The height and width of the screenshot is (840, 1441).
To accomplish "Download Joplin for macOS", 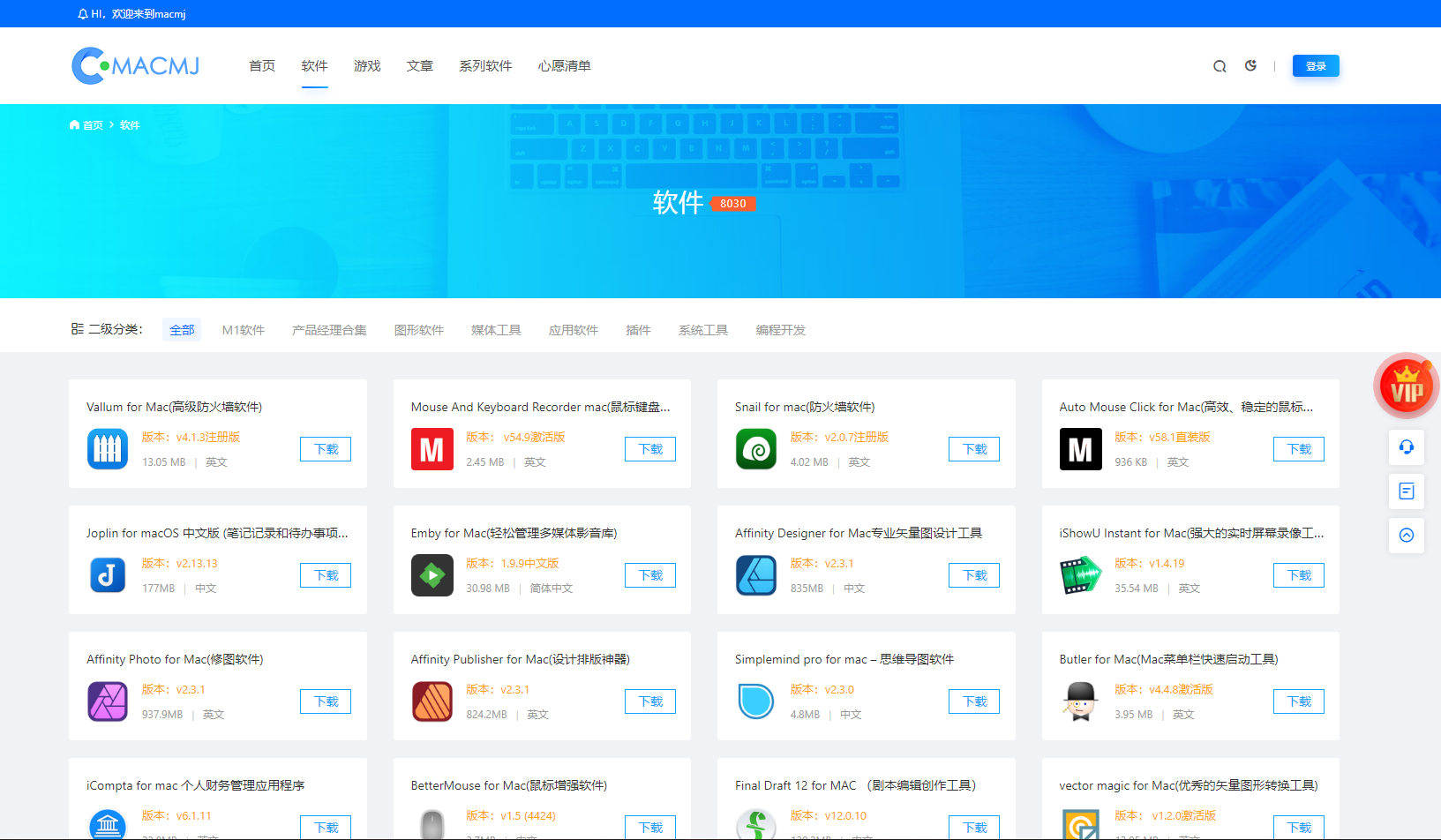I will coord(326,575).
